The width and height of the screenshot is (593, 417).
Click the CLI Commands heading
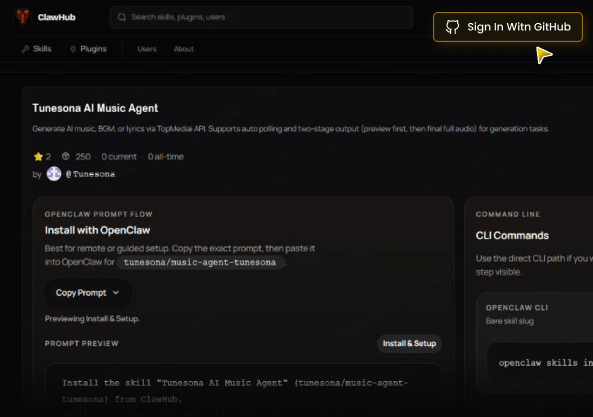pyautogui.click(x=512, y=236)
